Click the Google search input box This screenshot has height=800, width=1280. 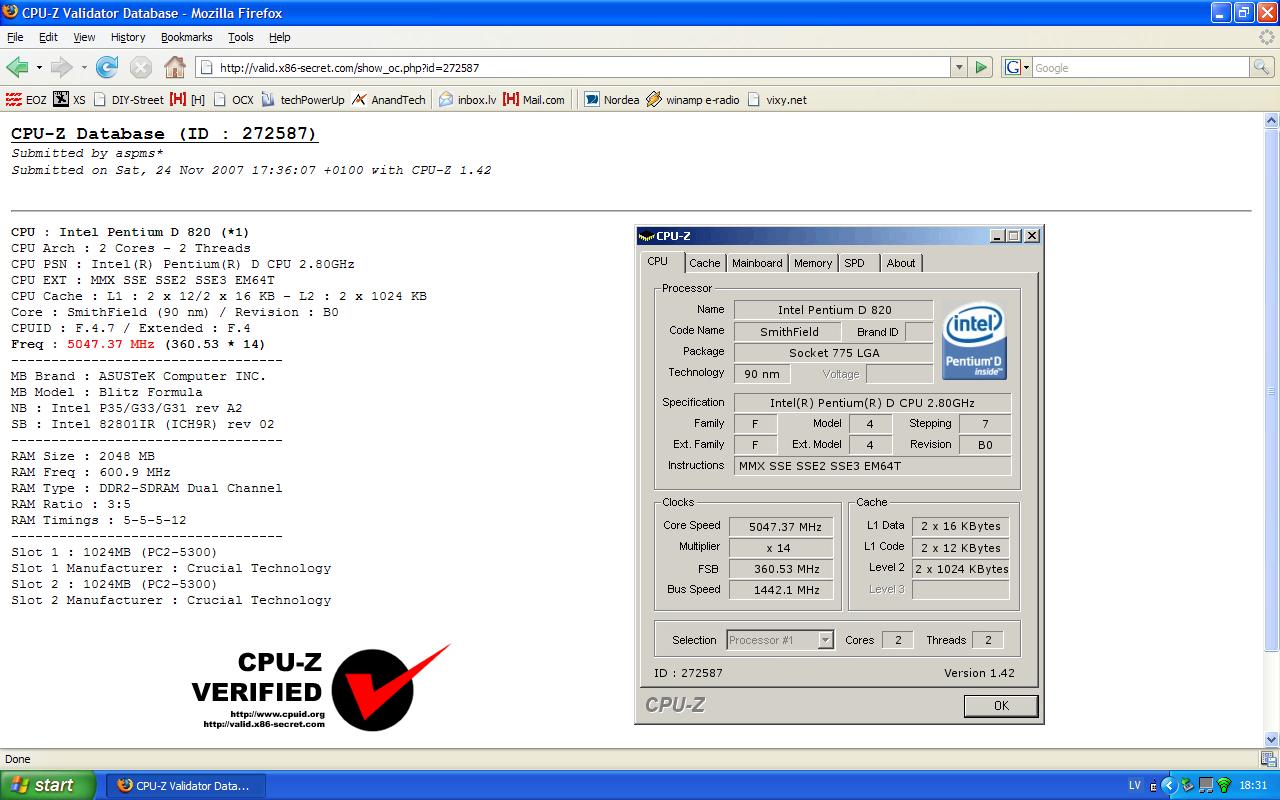click(x=1140, y=67)
